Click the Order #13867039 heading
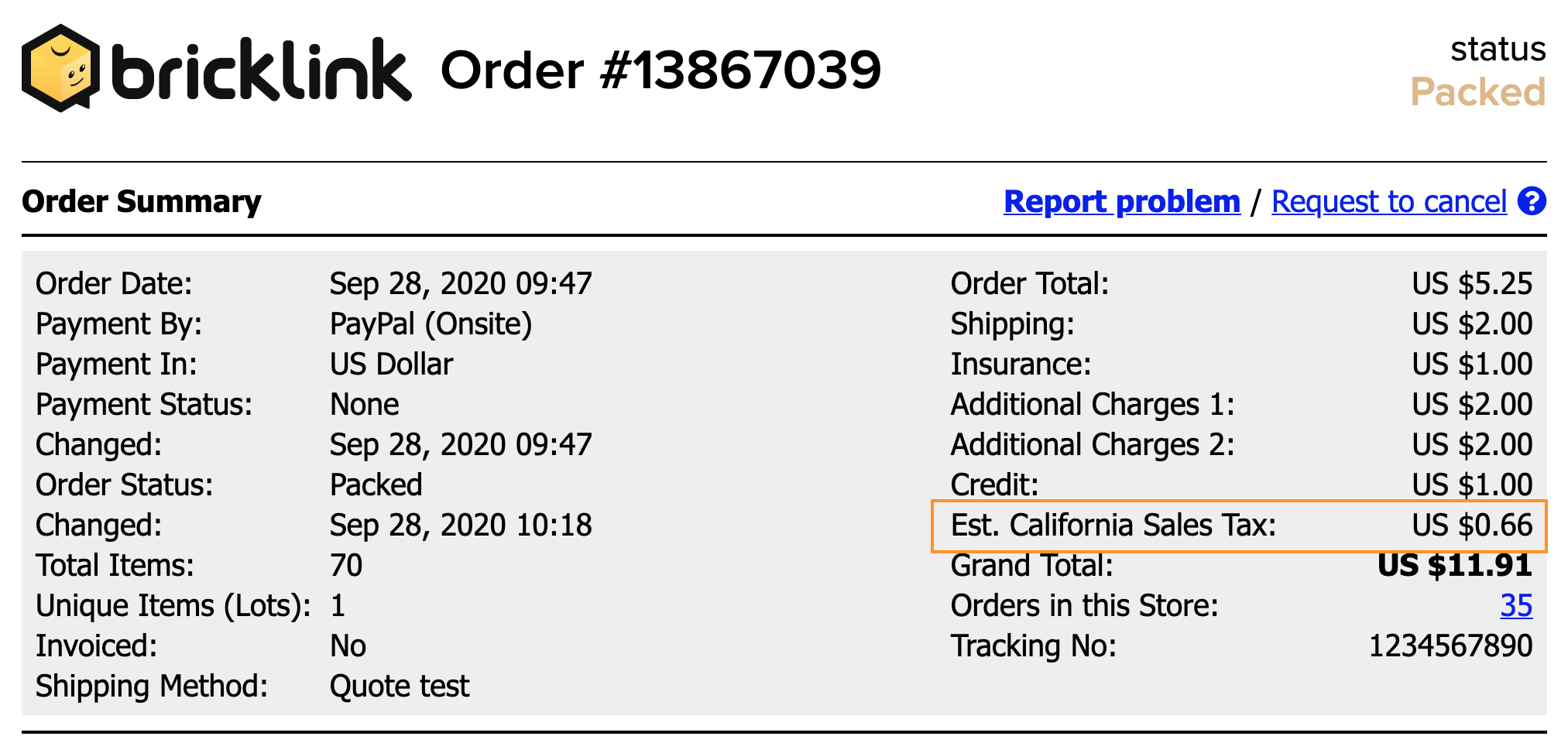The height and width of the screenshot is (743, 1568). (660, 70)
